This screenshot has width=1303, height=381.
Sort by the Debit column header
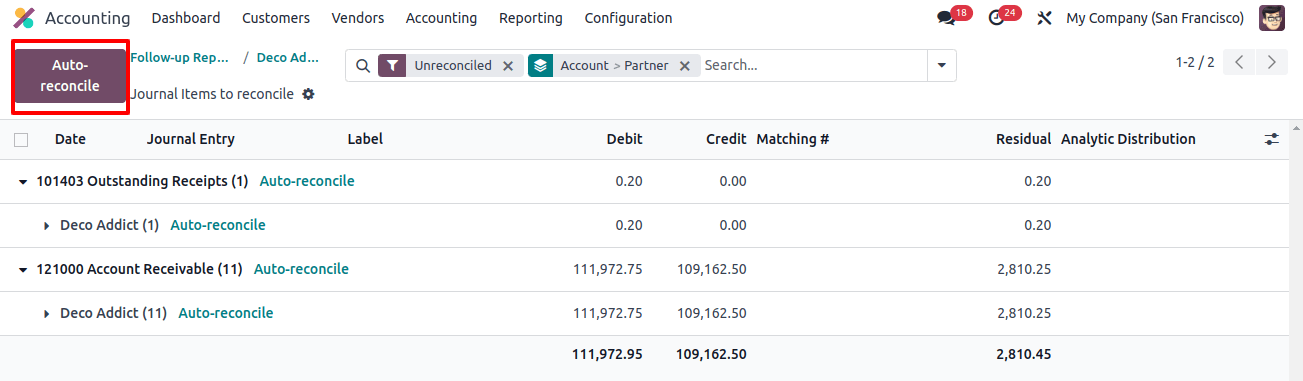tap(625, 139)
